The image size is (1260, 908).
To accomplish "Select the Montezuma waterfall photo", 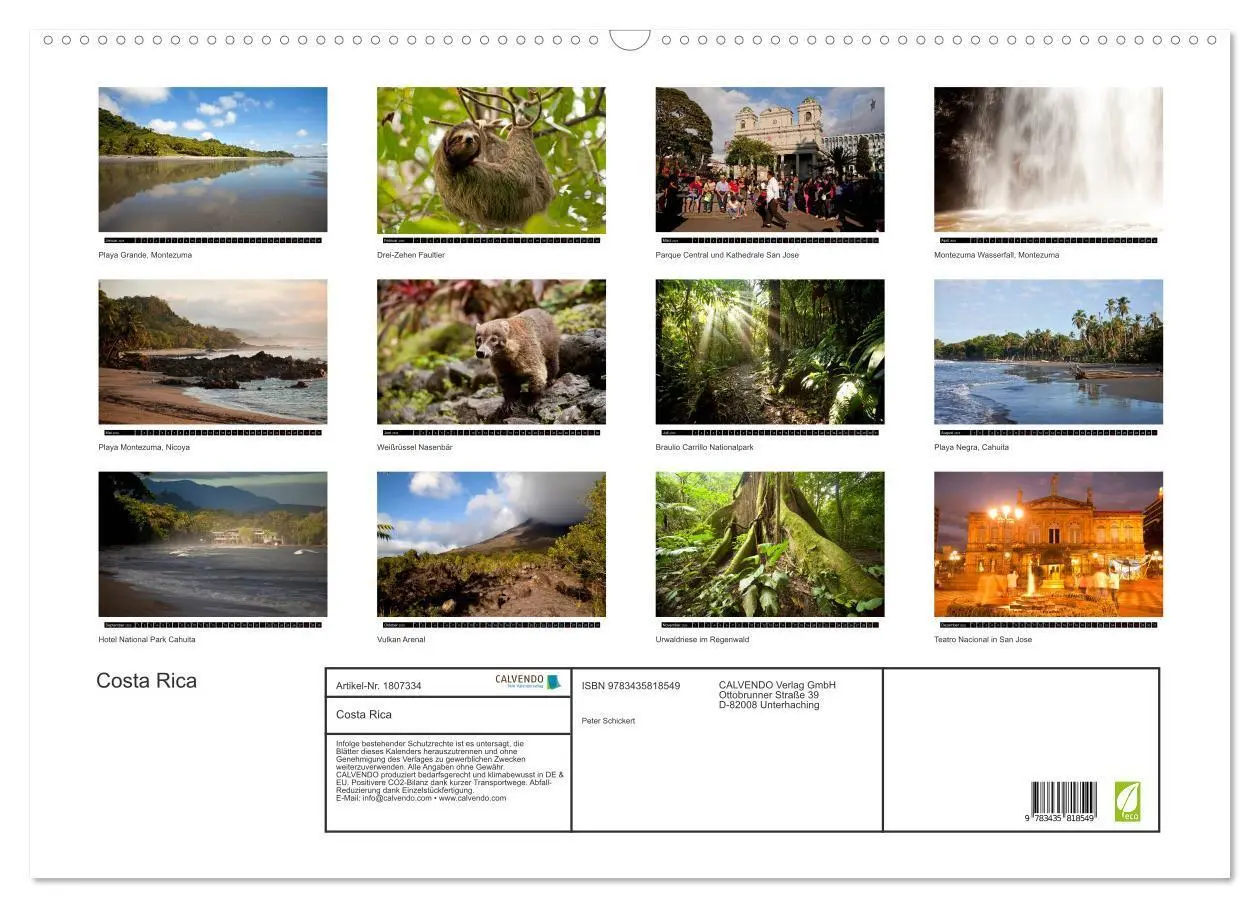I will (x=1048, y=160).
